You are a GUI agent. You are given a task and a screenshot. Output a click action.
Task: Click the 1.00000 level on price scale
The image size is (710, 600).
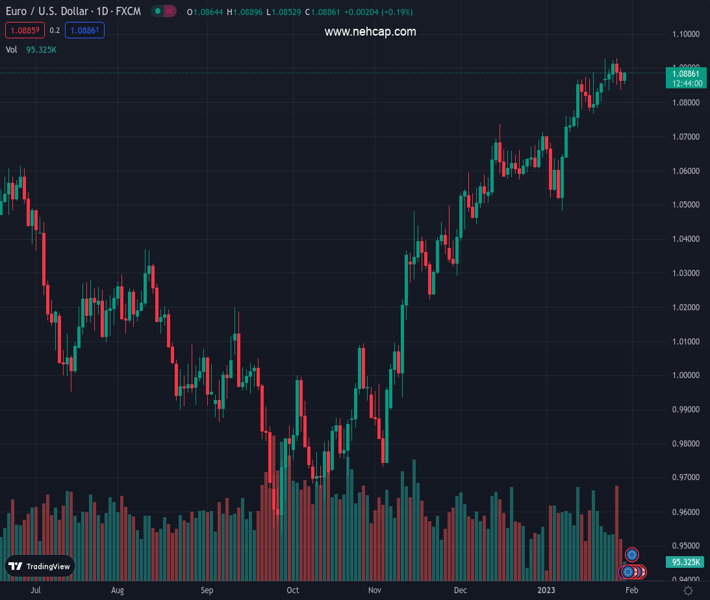tap(685, 375)
